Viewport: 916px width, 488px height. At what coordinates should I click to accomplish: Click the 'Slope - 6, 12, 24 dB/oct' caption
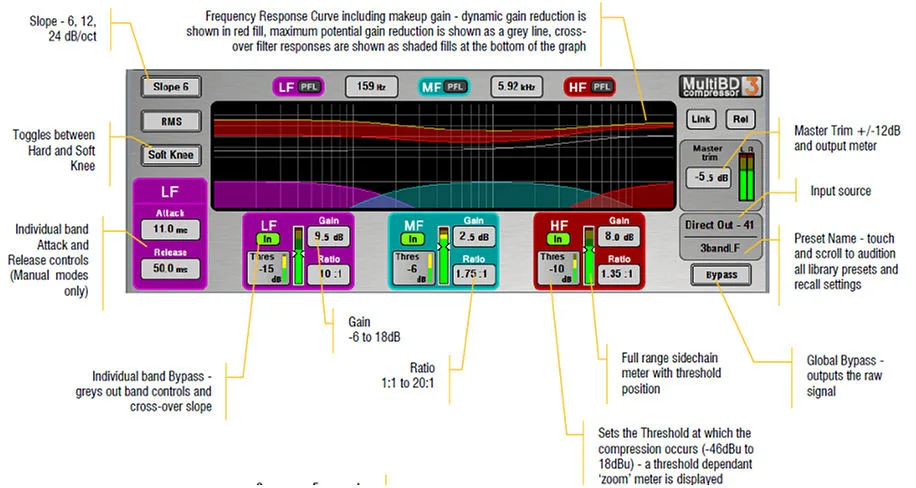click(x=63, y=29)
